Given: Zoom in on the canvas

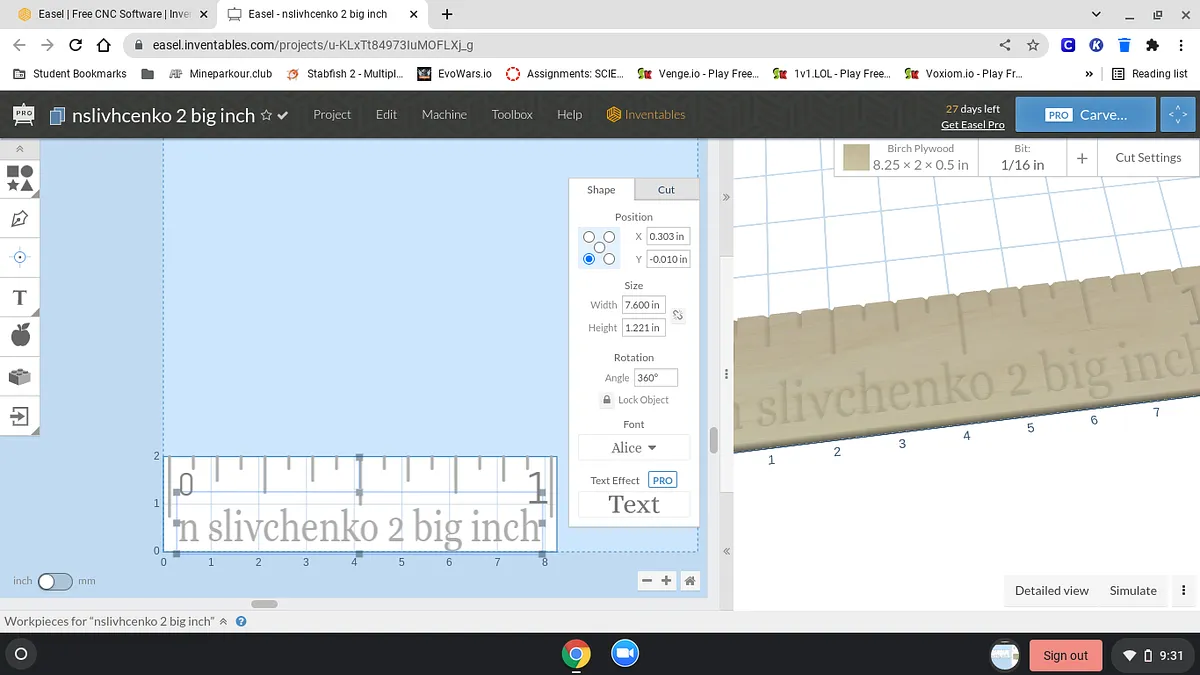Looking at the screenshot, I should coord(667,581).
